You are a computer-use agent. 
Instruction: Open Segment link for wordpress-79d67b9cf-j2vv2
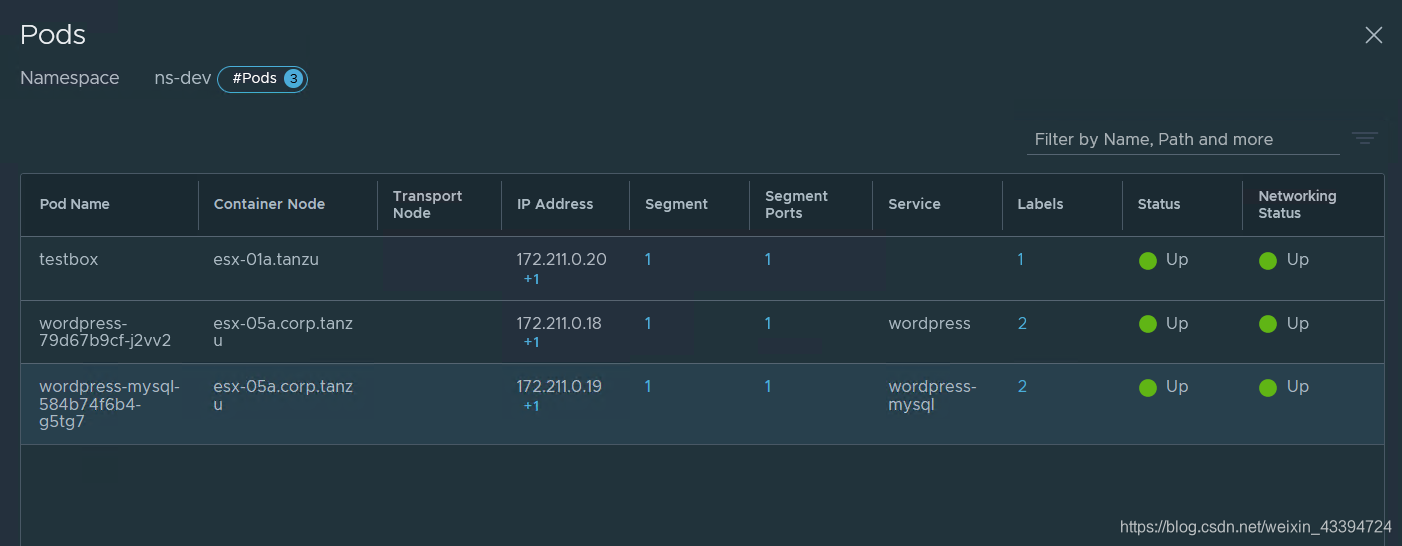648,323
